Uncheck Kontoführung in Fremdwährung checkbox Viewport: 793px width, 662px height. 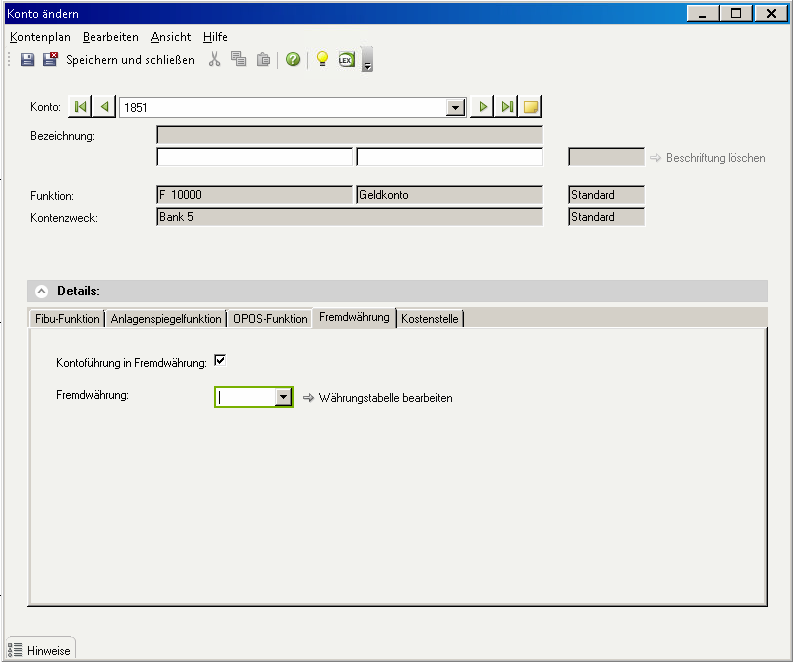click(220, 361)
